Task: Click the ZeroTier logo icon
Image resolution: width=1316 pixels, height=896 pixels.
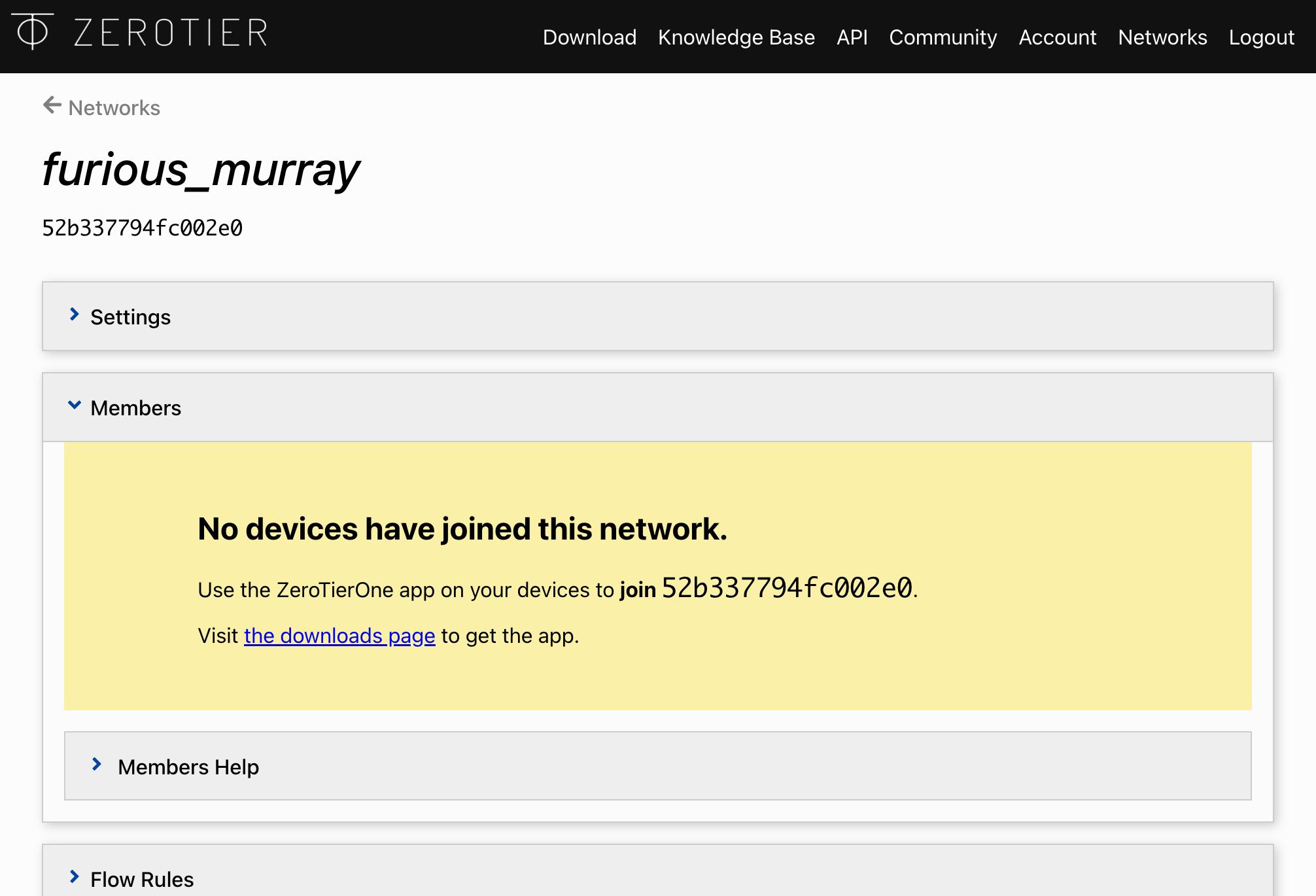Action: [32, 31]
